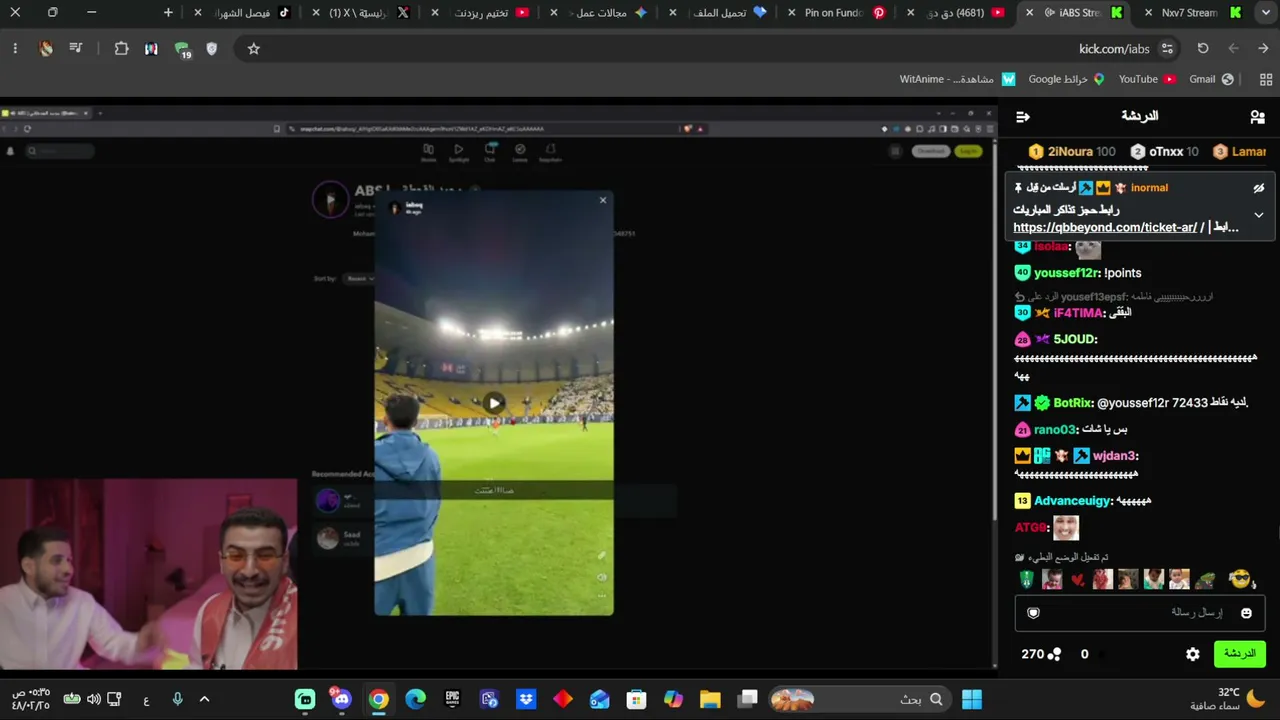Image resolution: width=1280 pixels, height=720 pixels.
Task: Open the apps grid icon in bookmarks bar
Action: [1266, 79]
